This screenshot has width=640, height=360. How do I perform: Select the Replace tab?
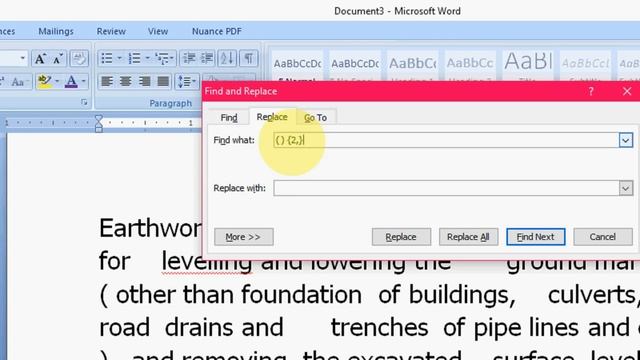tap(272, 117)
